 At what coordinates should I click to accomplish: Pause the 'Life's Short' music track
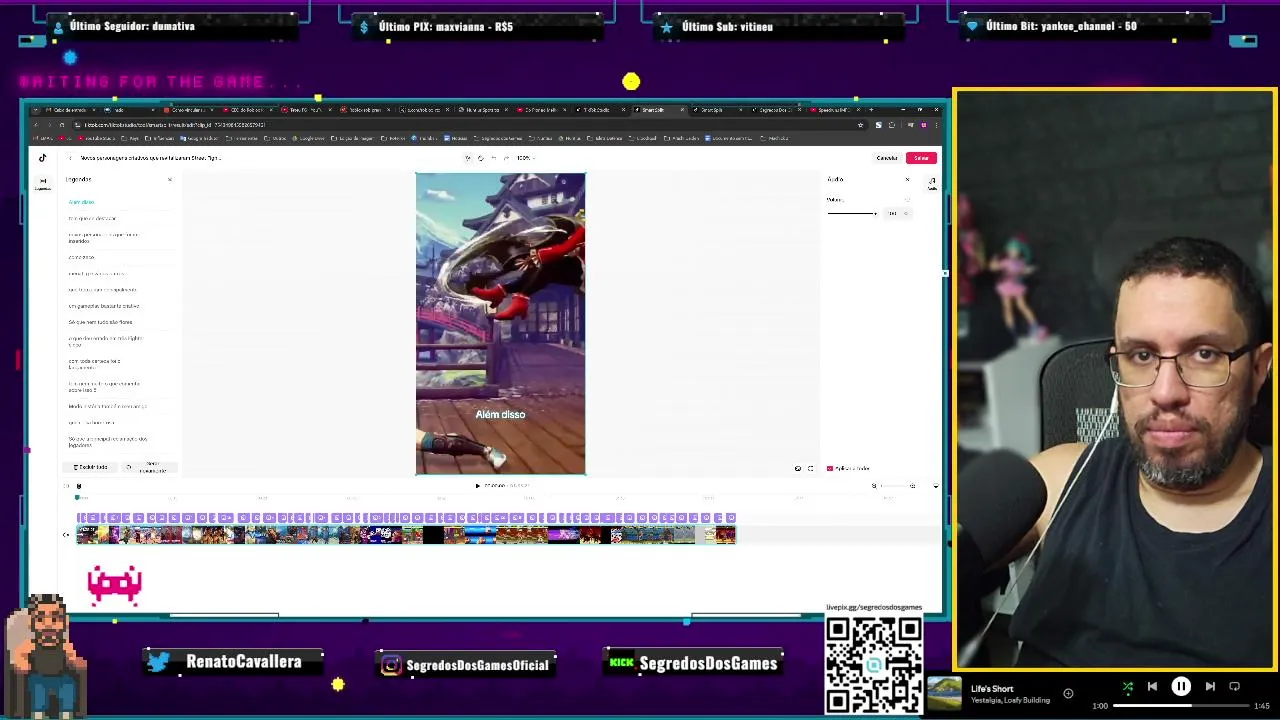[1181, 687]
